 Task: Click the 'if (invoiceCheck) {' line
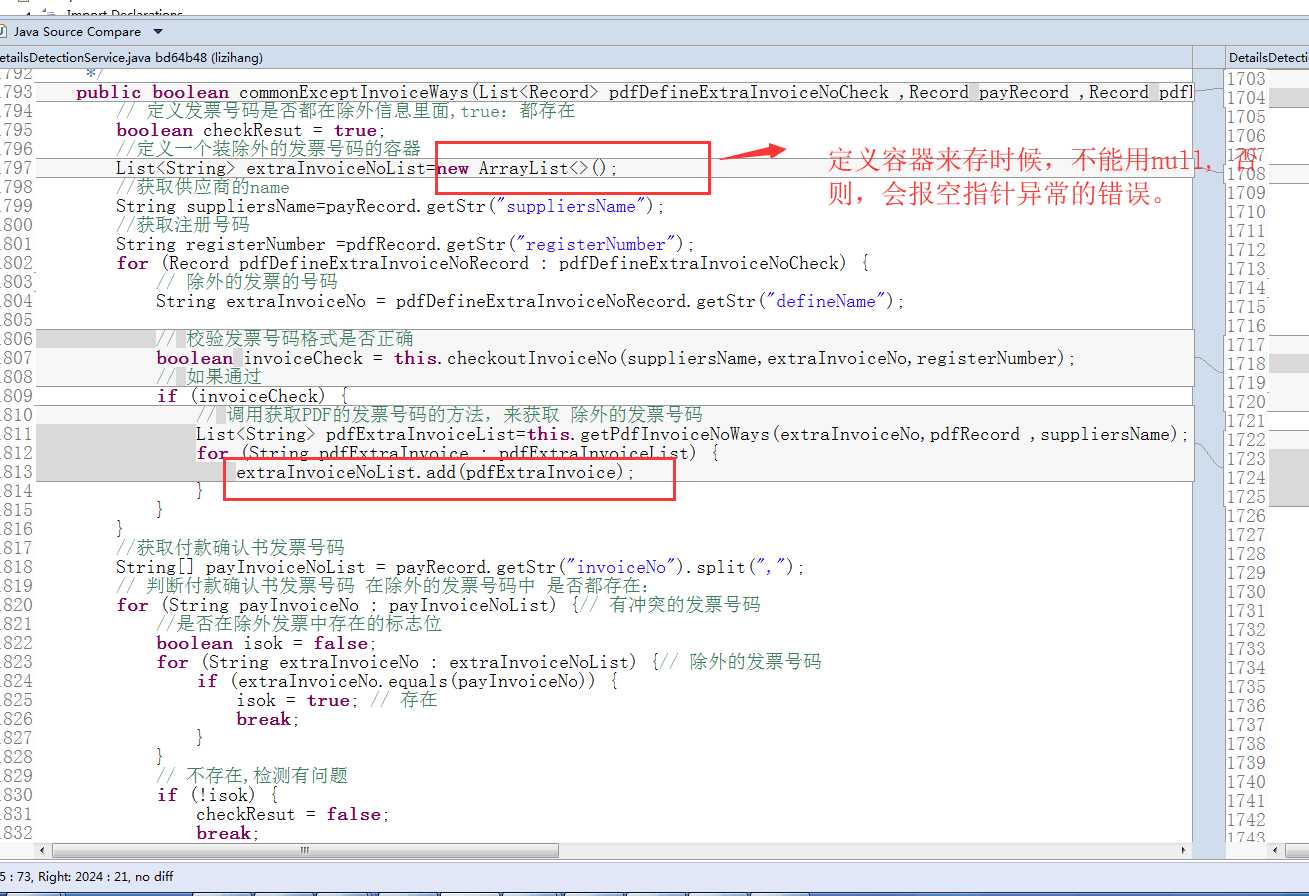(252, 396)
